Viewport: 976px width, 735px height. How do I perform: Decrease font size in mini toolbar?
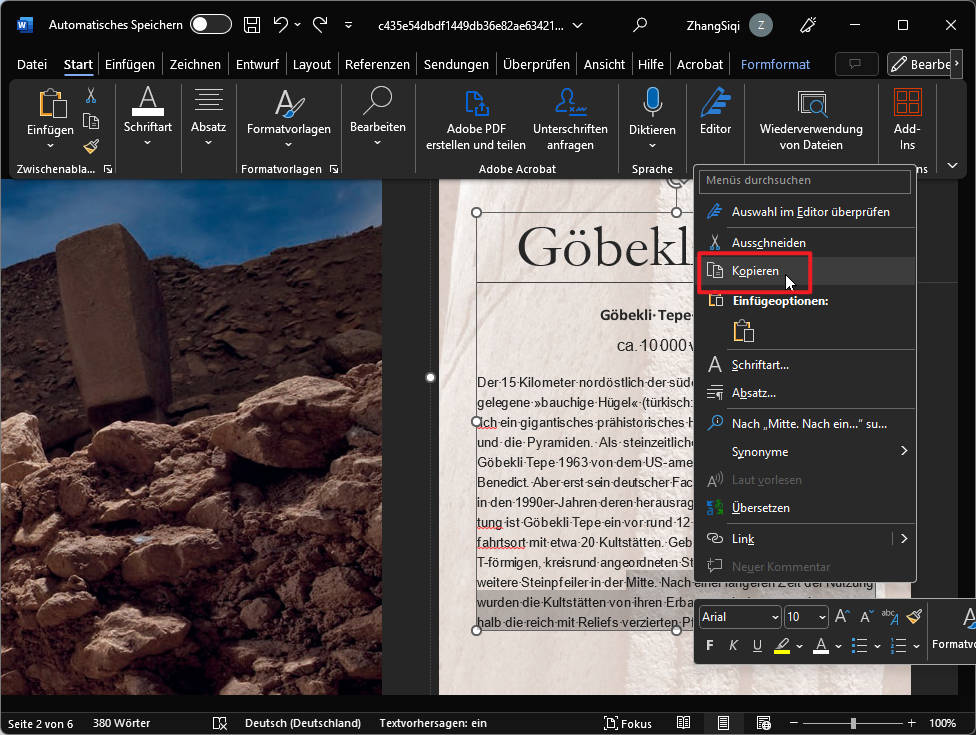pyautogui.click(x=866, y=616)
